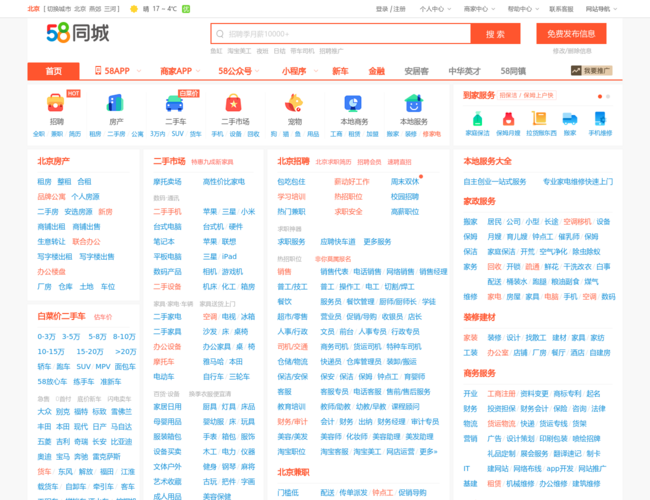
Task: Select the 手机维修 phone repair icon
Action: point(600,119)
